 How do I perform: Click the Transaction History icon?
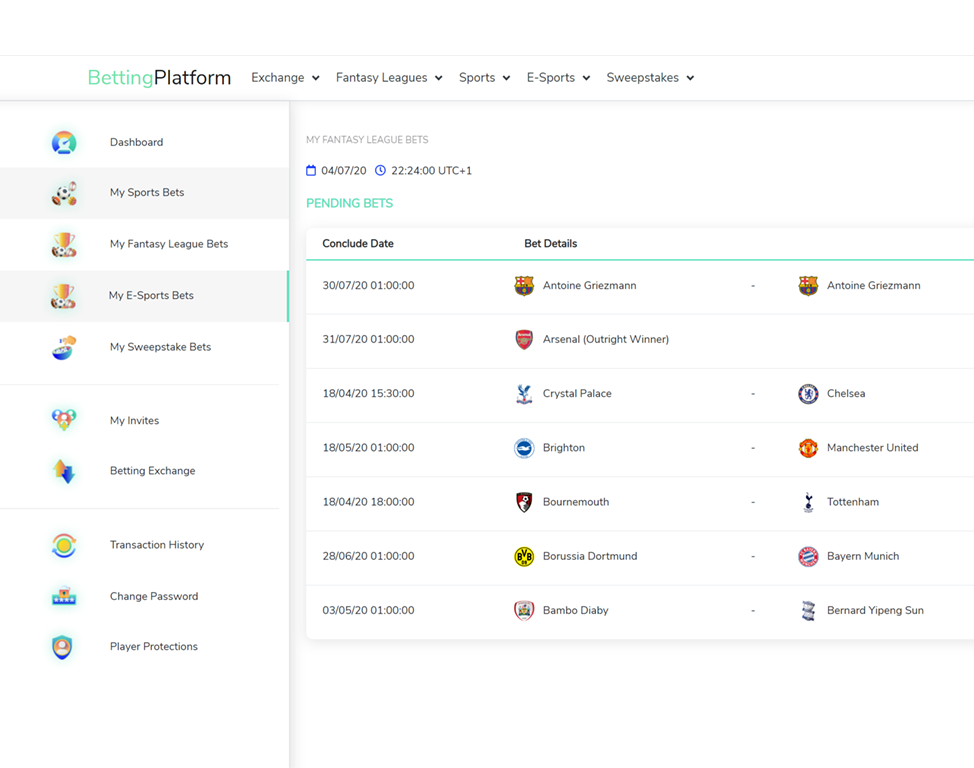64,544
